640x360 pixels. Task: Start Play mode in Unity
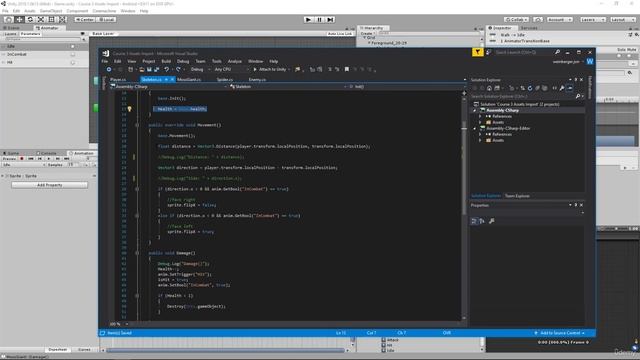coord(309,20)
